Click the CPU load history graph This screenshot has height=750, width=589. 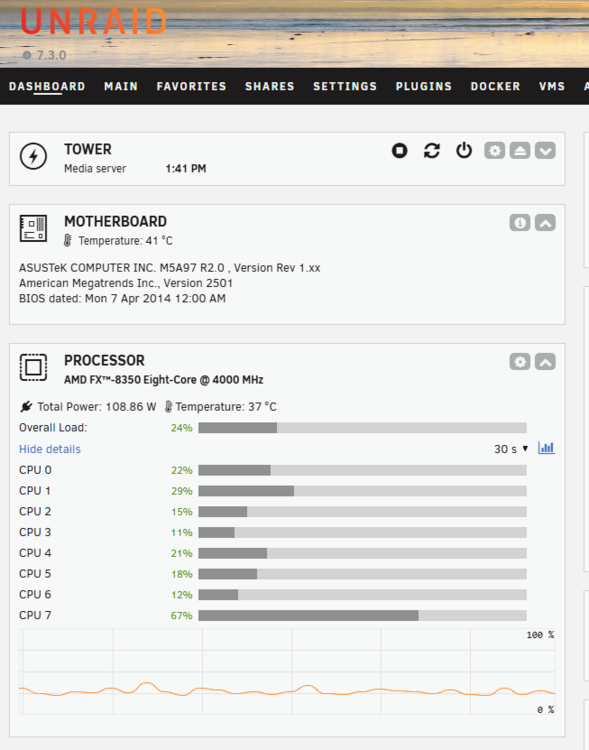click(287, 672)
